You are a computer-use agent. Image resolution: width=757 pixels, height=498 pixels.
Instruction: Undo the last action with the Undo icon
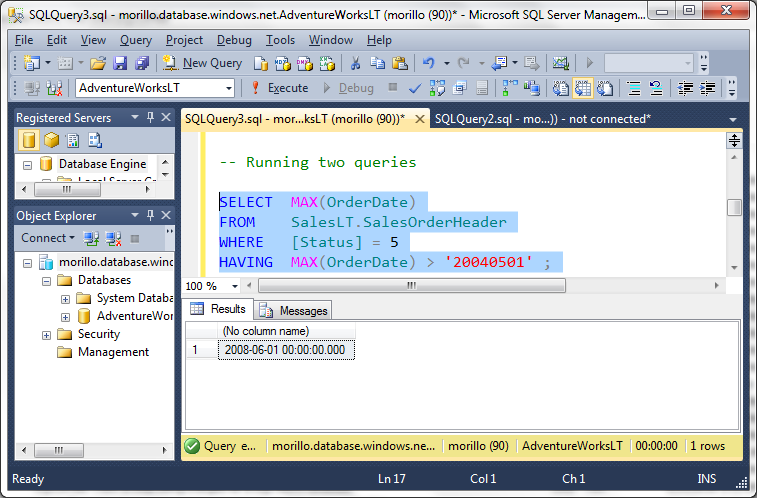(x=429, y=63)
